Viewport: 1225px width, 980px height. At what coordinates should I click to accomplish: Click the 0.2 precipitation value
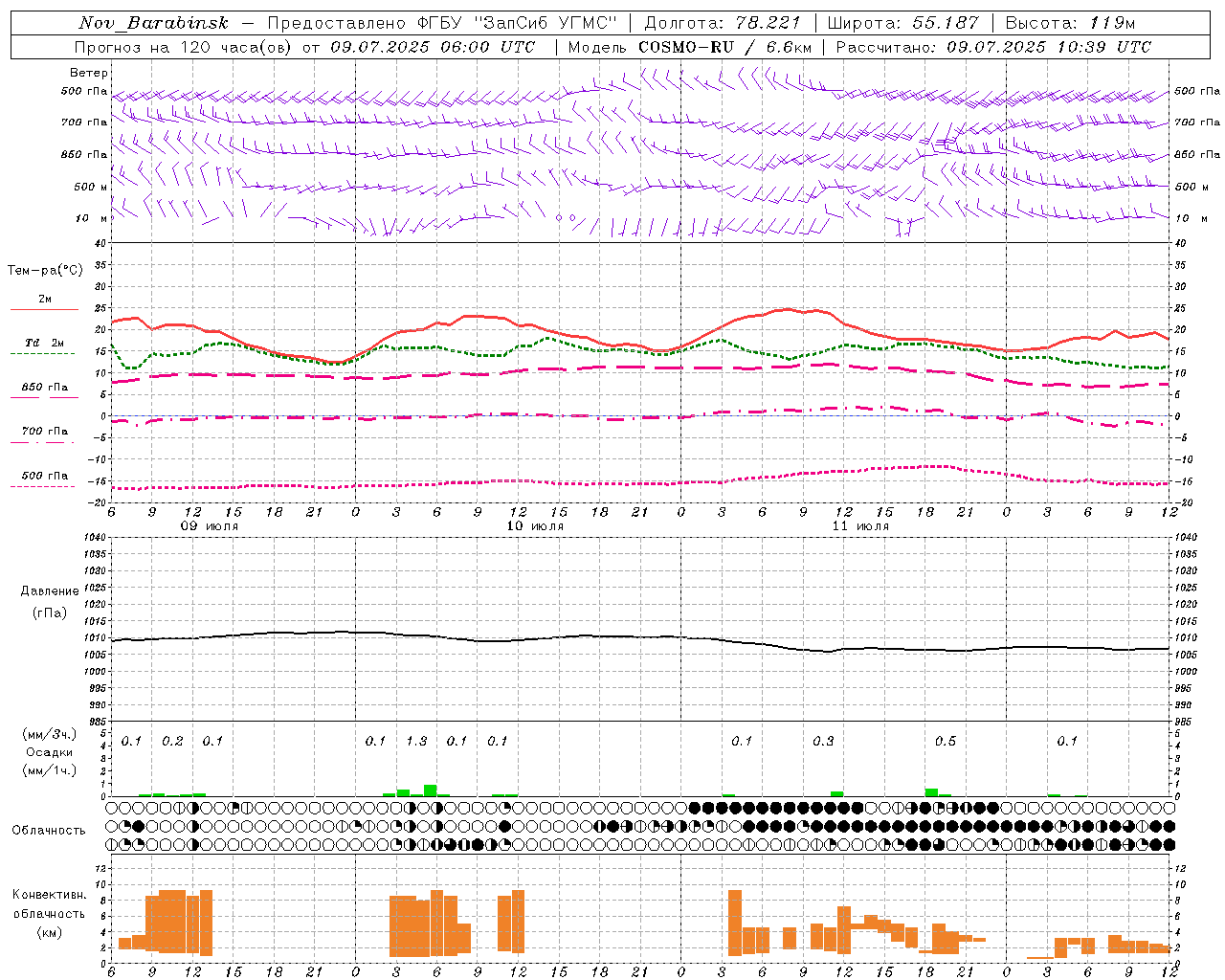coord(172,741)
